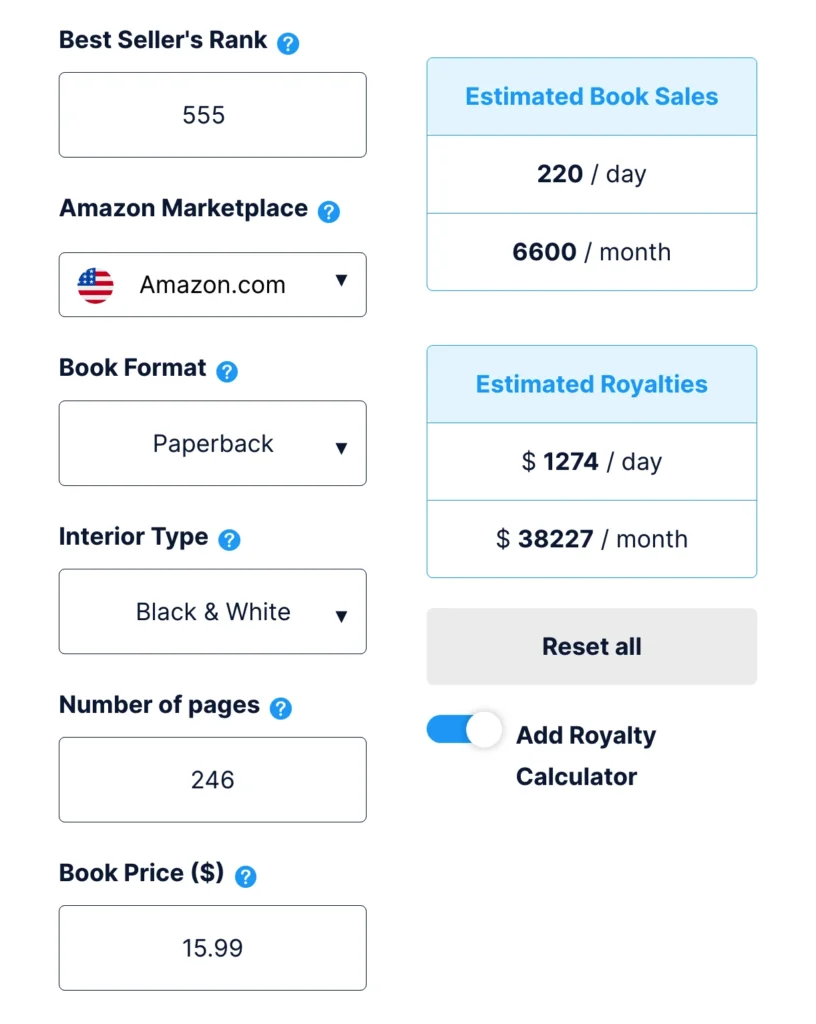Select the Number of pages input
816x1024 pixels.
(x=213, y=780)
